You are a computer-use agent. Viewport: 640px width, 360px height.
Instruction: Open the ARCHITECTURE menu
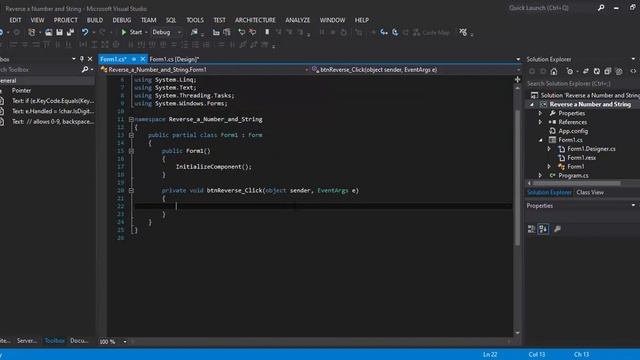pyautogui.click(x=255, y=20)
